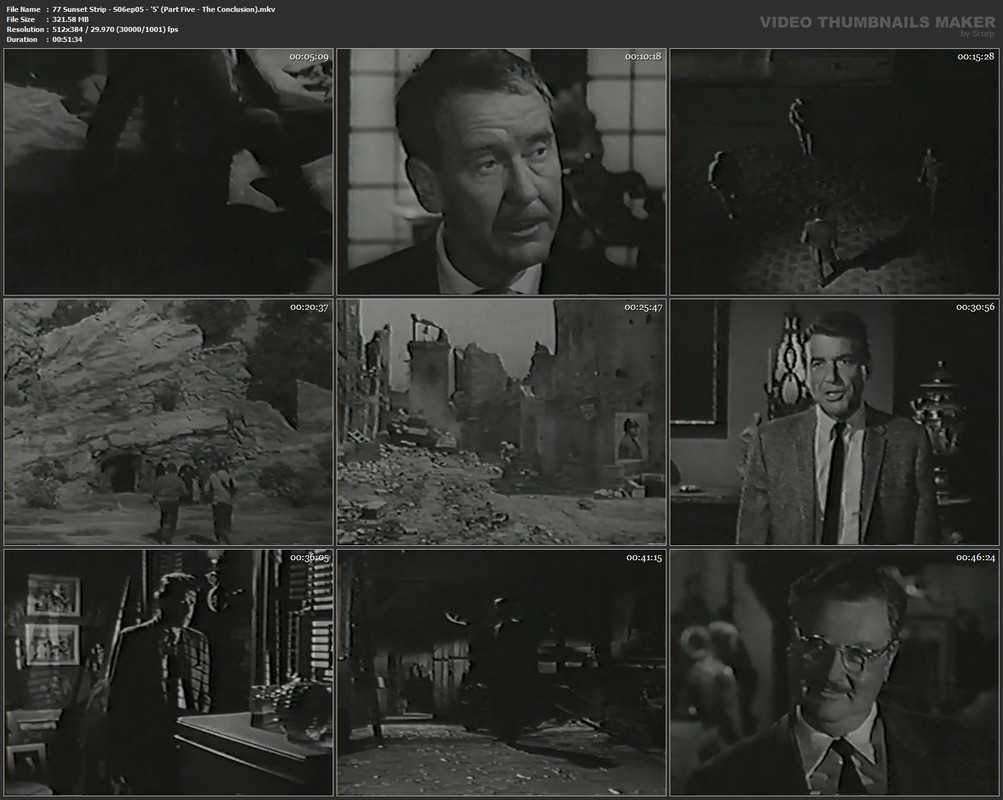Click the 00:15:28 timestamp label
The width and height of the screenshot is (1003, 800).
(x=975, y=57)
